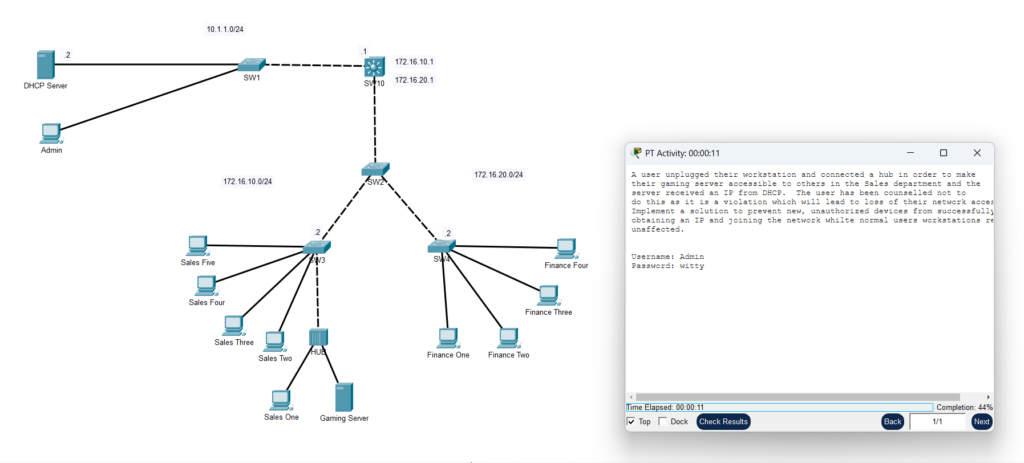This screenshot has height=463, width=1024.
Task: Click the page number field 1/1
Action: [937, 422]
